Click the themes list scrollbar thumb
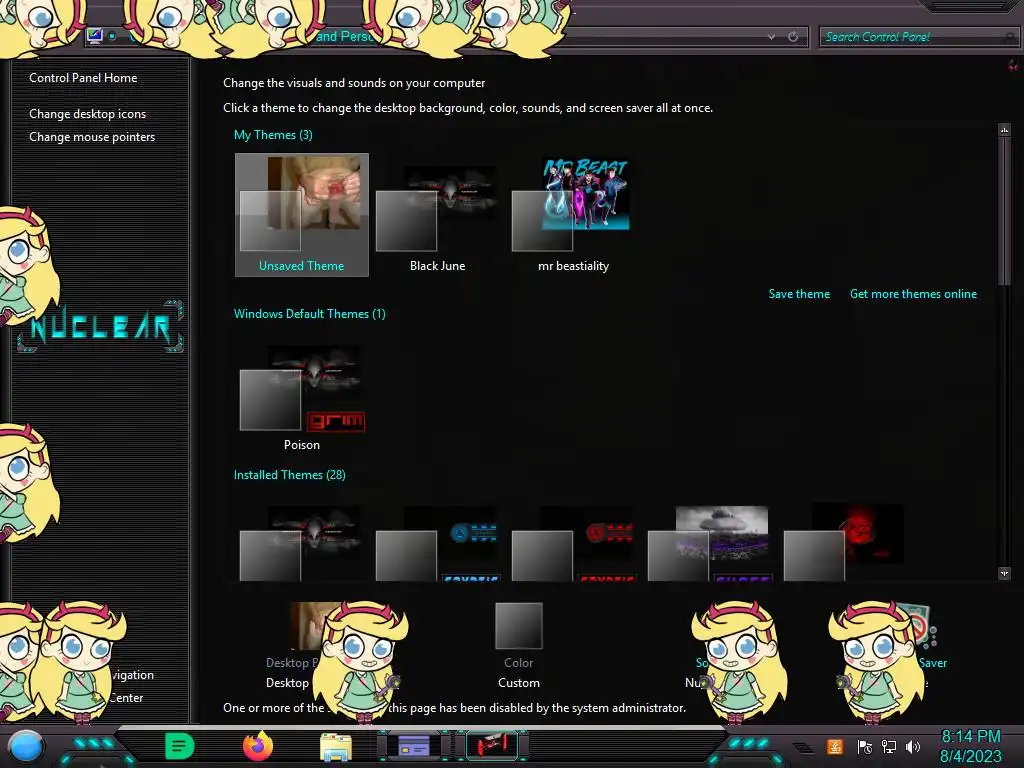This screenshot has width=1024, height=768. pos(1004,211)
